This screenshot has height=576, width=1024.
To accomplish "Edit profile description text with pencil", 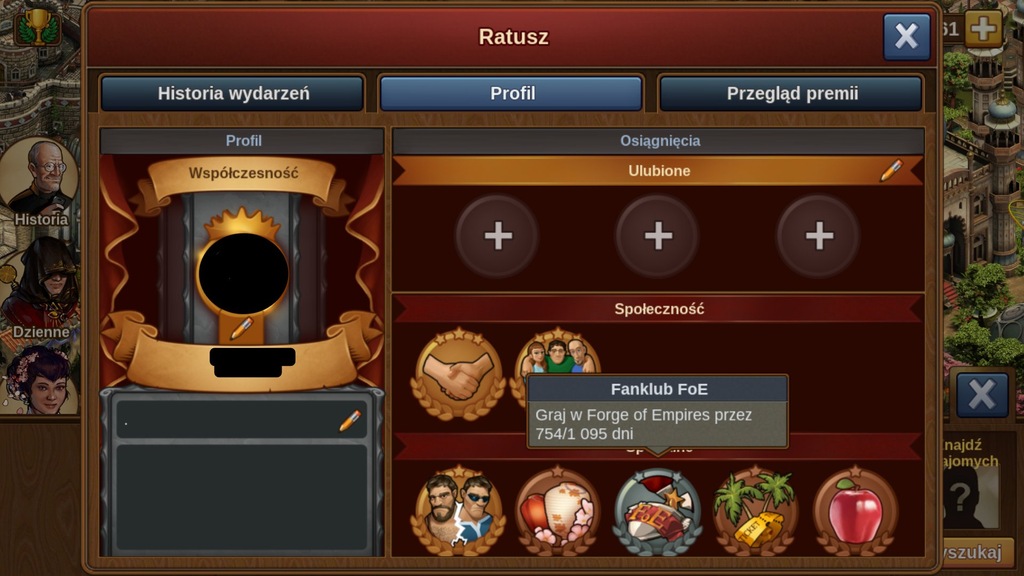I will coord(350,420).
